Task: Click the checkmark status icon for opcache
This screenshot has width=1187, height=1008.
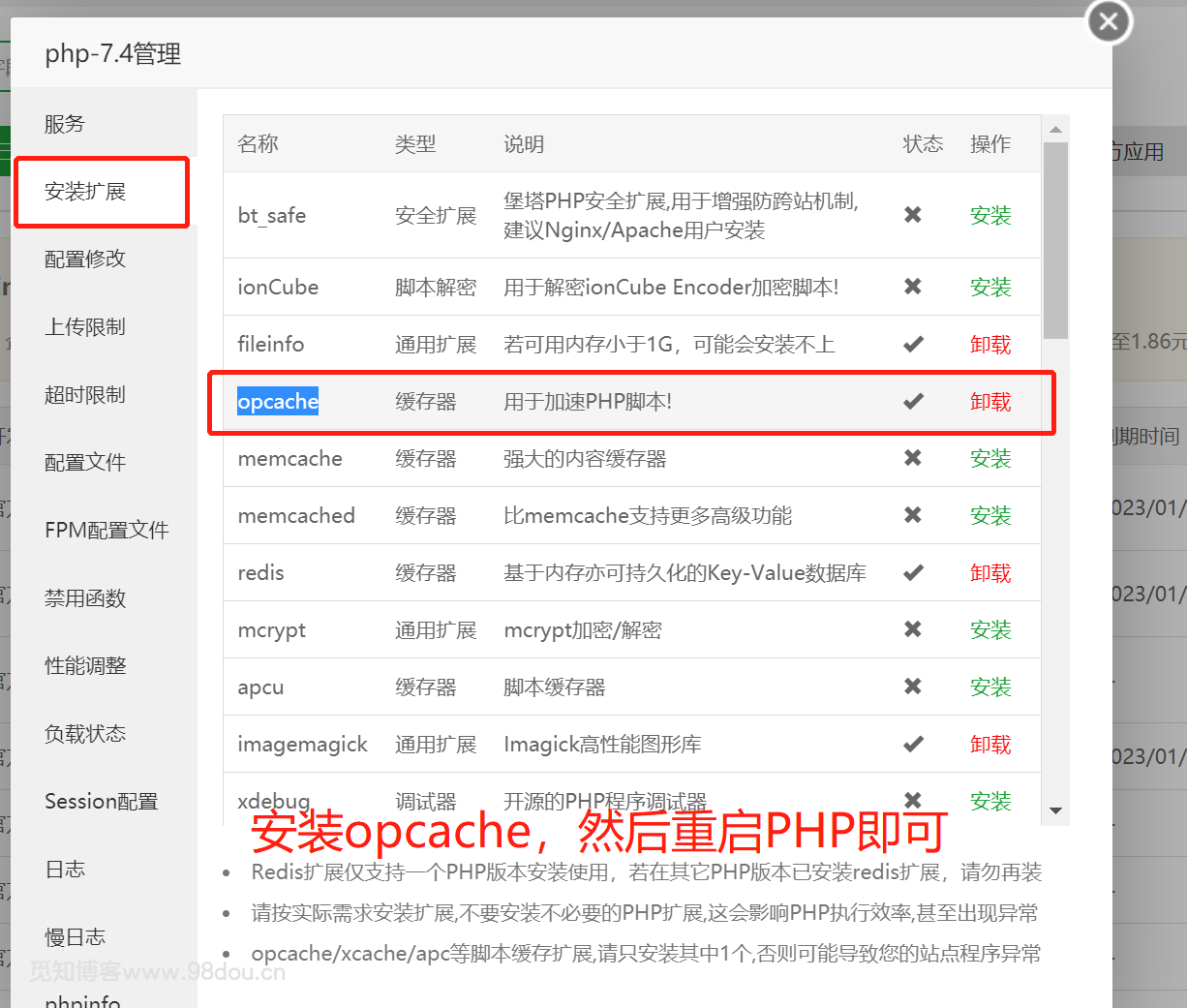Action: 913,401
